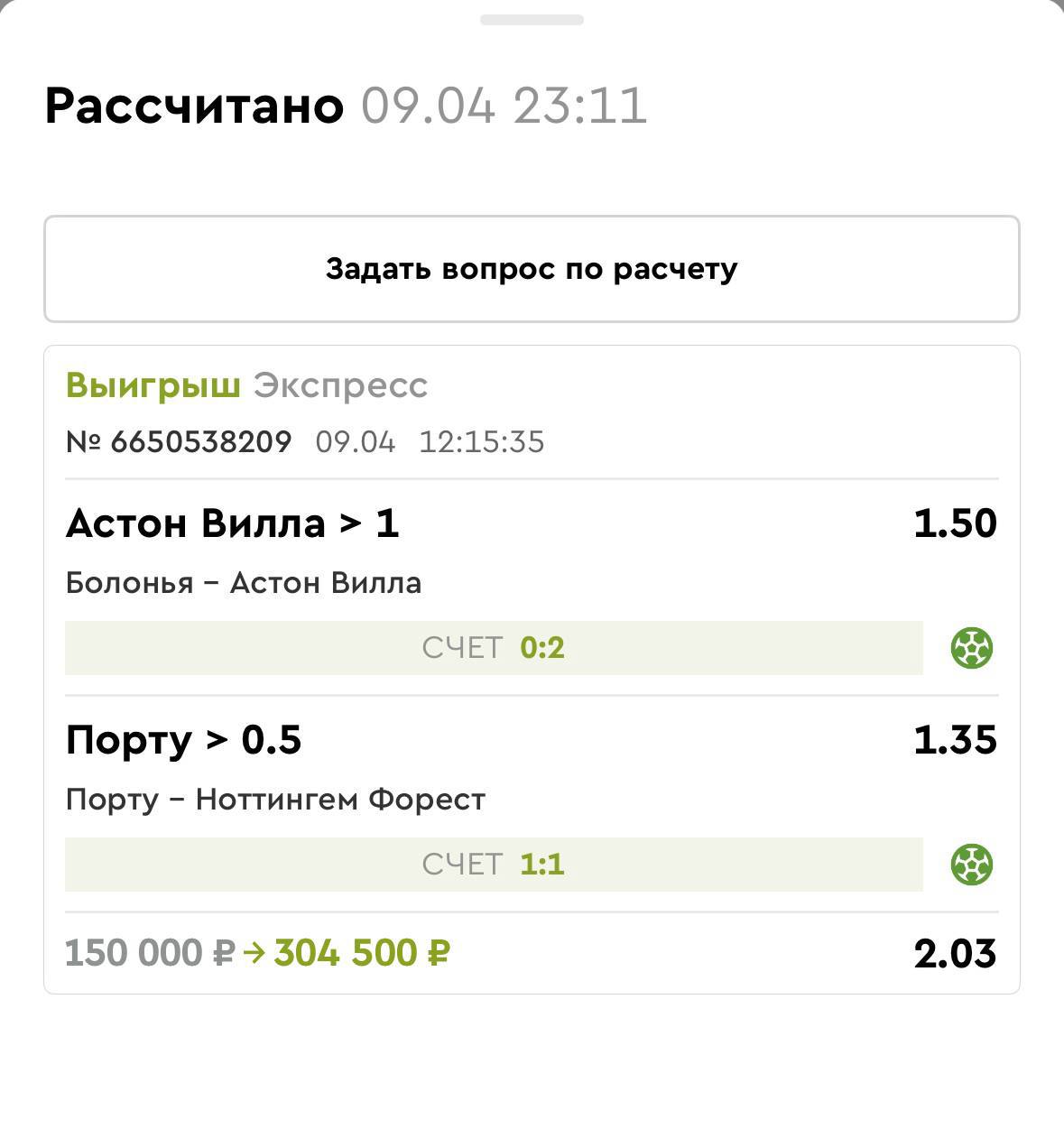
Task: Click the green arrow between stake and payout
Action: 254,953
